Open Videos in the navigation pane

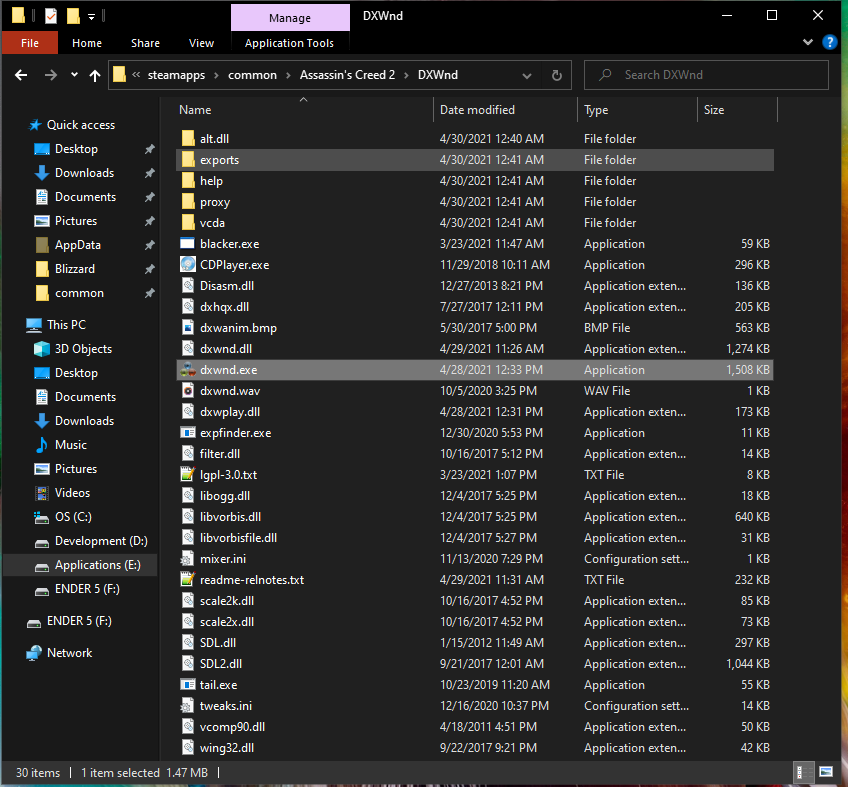coord(72,493)
